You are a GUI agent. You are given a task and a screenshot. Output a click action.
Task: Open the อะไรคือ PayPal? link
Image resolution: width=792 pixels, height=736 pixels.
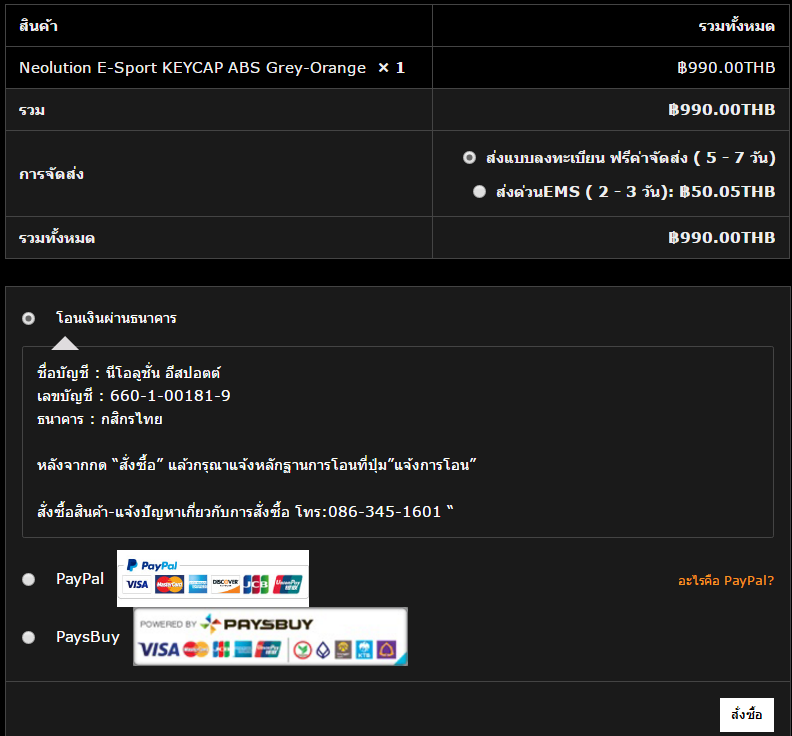(x=725, y=580)
